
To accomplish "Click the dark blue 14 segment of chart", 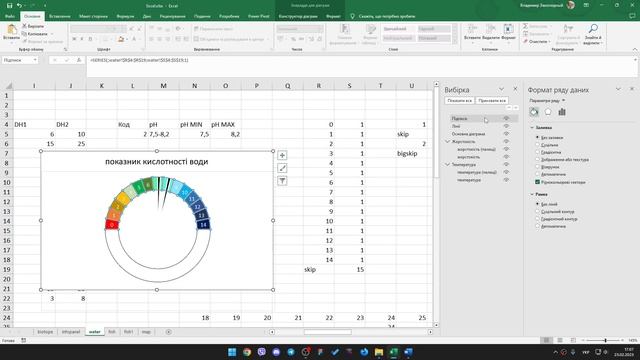I will [203, 224].
